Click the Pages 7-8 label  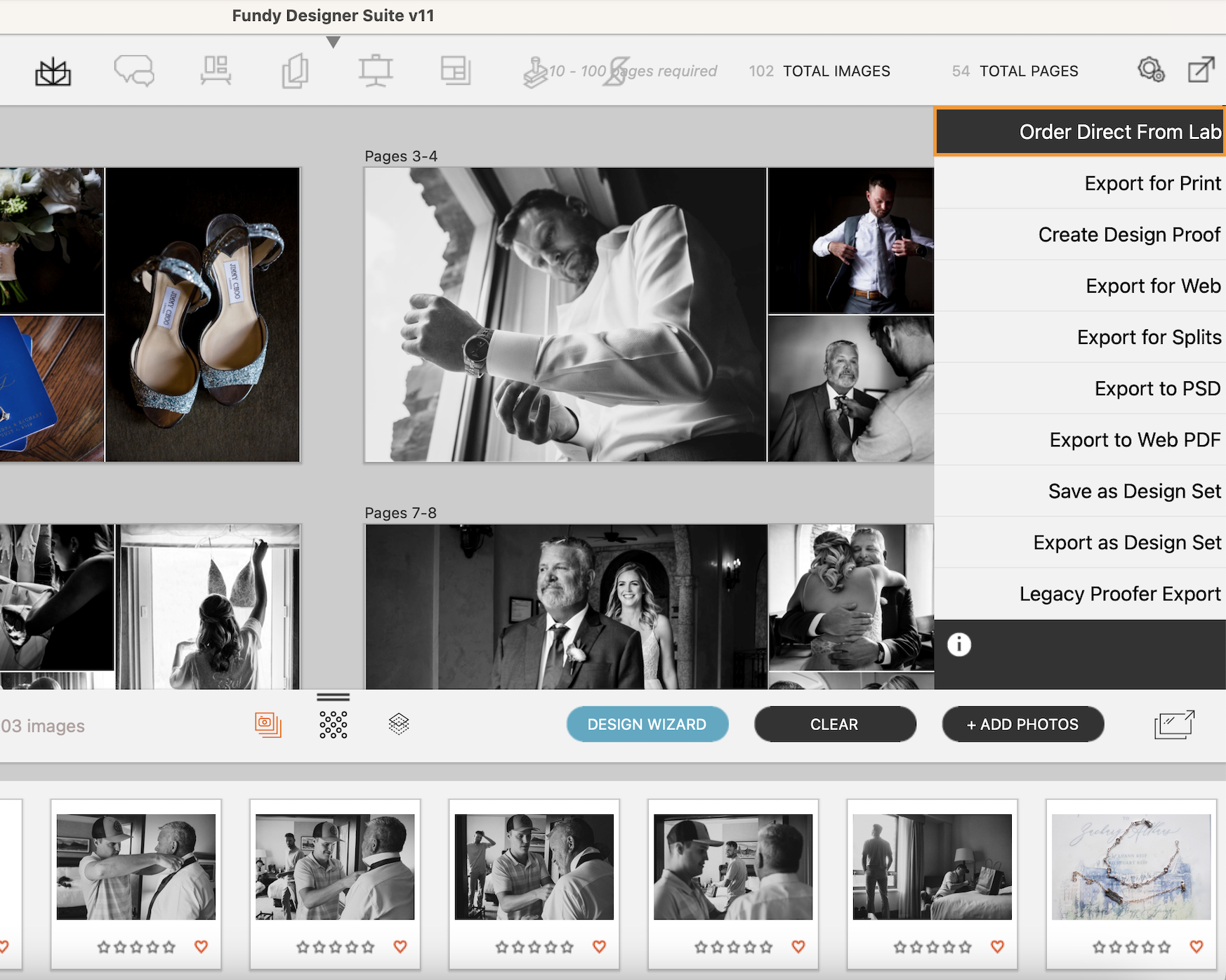pos(401,512)
